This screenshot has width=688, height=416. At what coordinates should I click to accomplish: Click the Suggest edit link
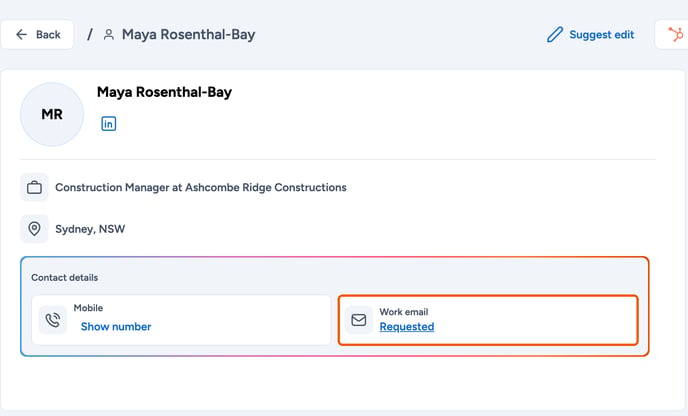coord(591,35)
